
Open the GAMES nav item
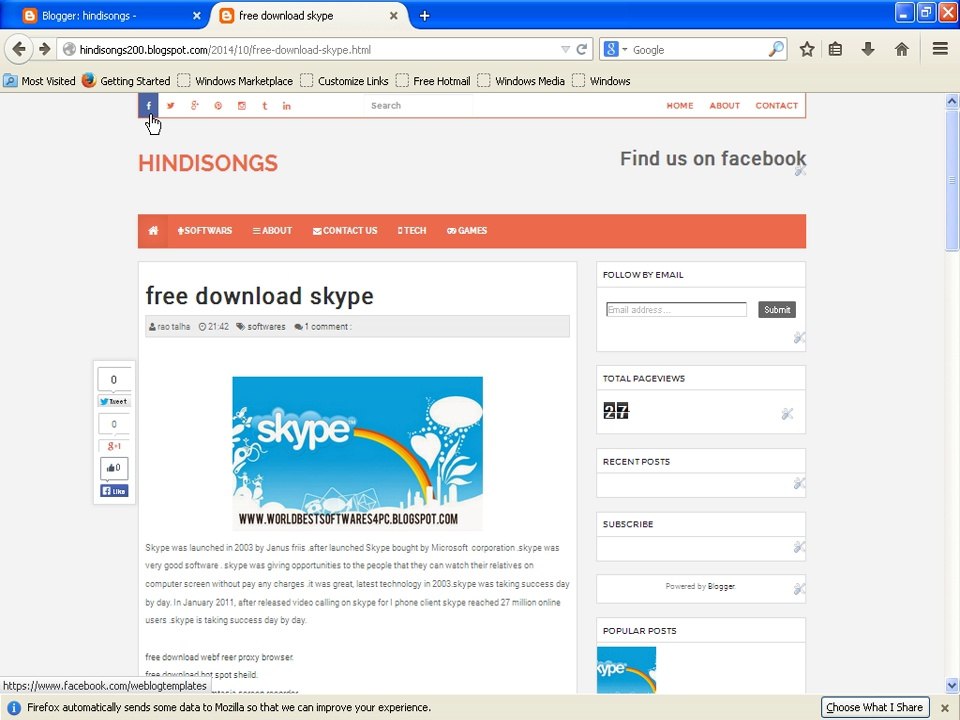tap(467, 231)
